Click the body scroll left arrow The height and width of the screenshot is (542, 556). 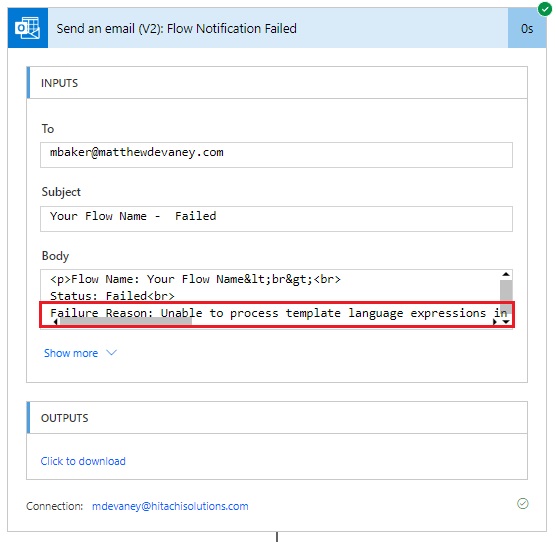[x=56, y=322]
